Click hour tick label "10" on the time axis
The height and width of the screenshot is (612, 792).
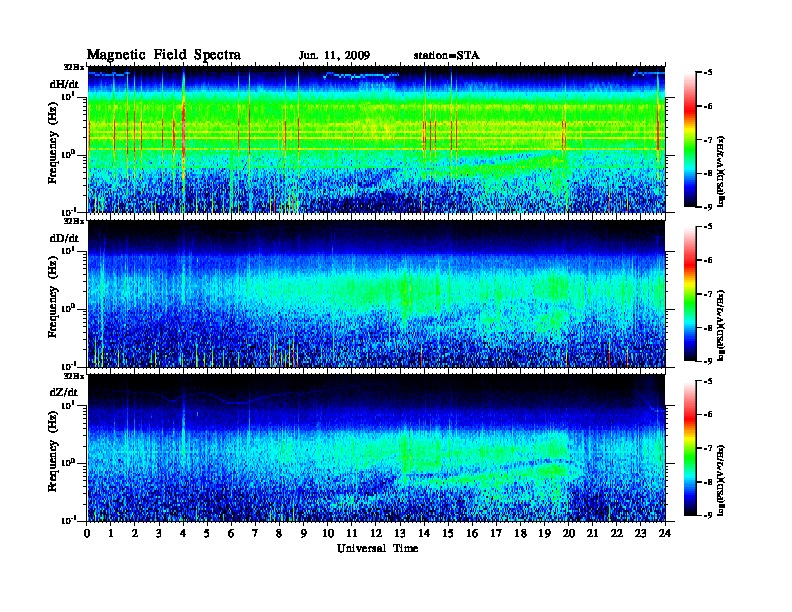328,533
